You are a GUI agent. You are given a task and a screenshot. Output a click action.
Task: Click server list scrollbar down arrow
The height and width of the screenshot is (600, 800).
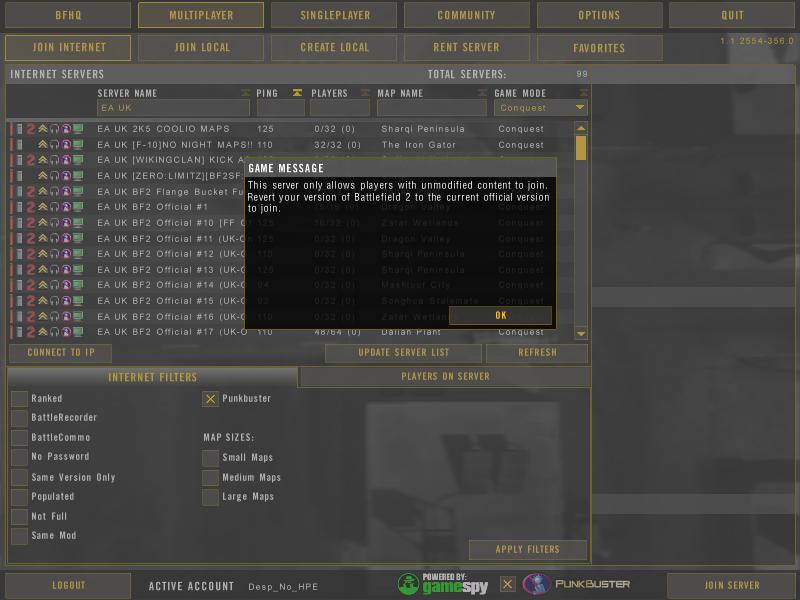point(581,334)
